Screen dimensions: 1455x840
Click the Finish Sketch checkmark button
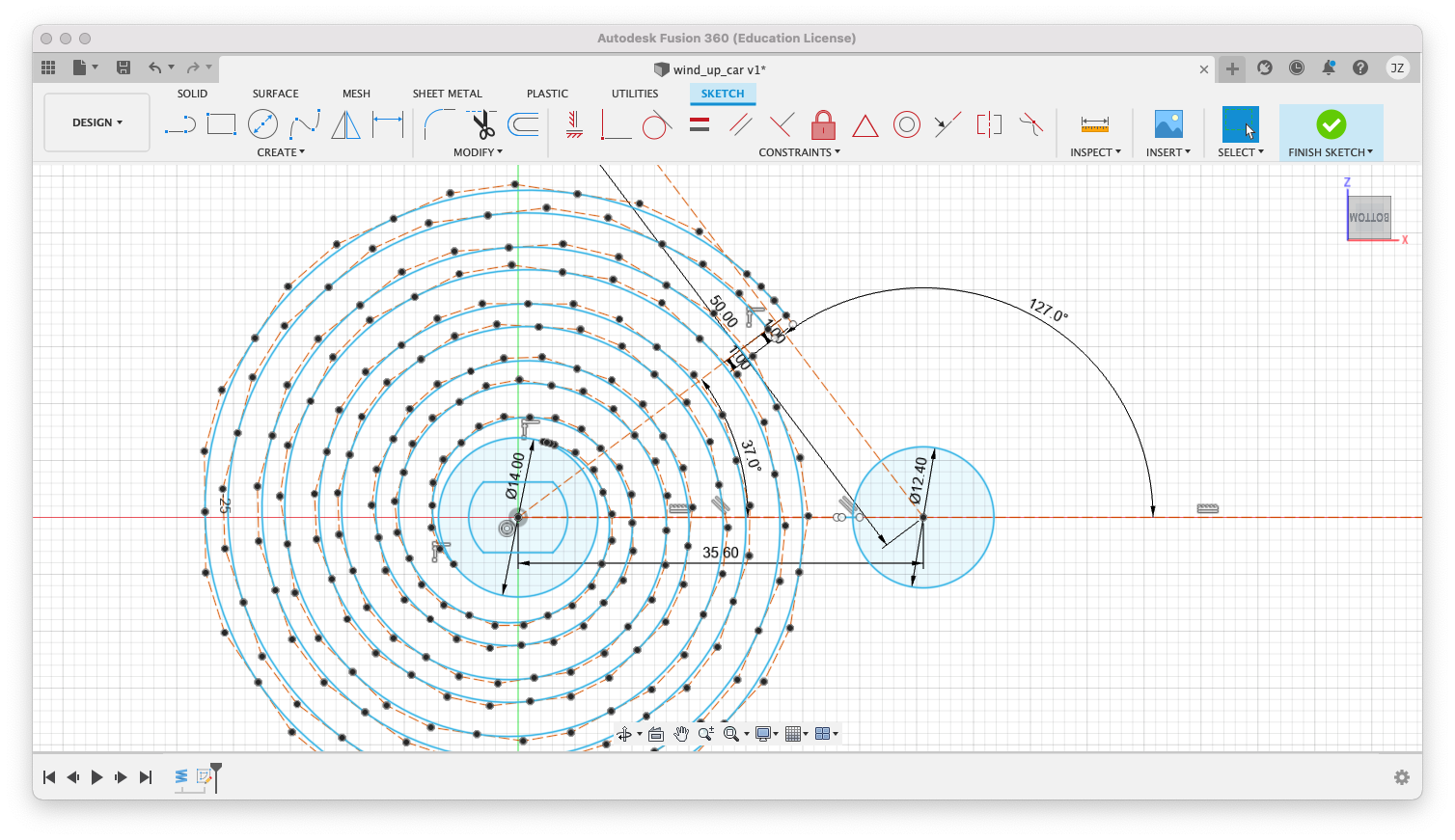[x=1331, y=124]
